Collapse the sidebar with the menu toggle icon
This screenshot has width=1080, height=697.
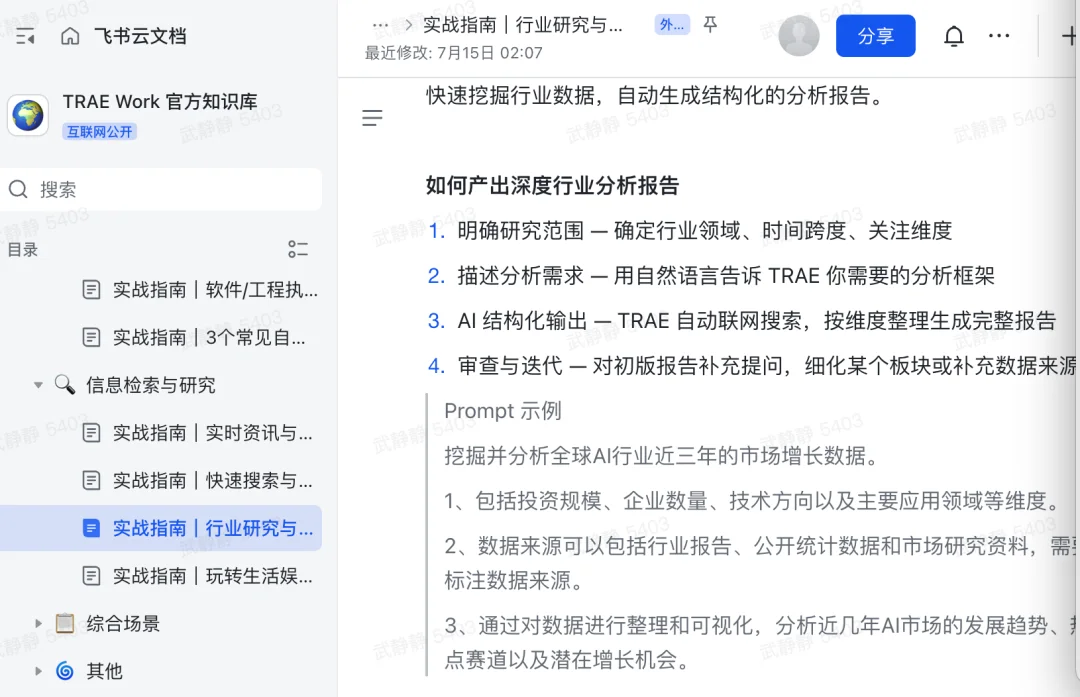pyautogui.click(x=25, y=36)
